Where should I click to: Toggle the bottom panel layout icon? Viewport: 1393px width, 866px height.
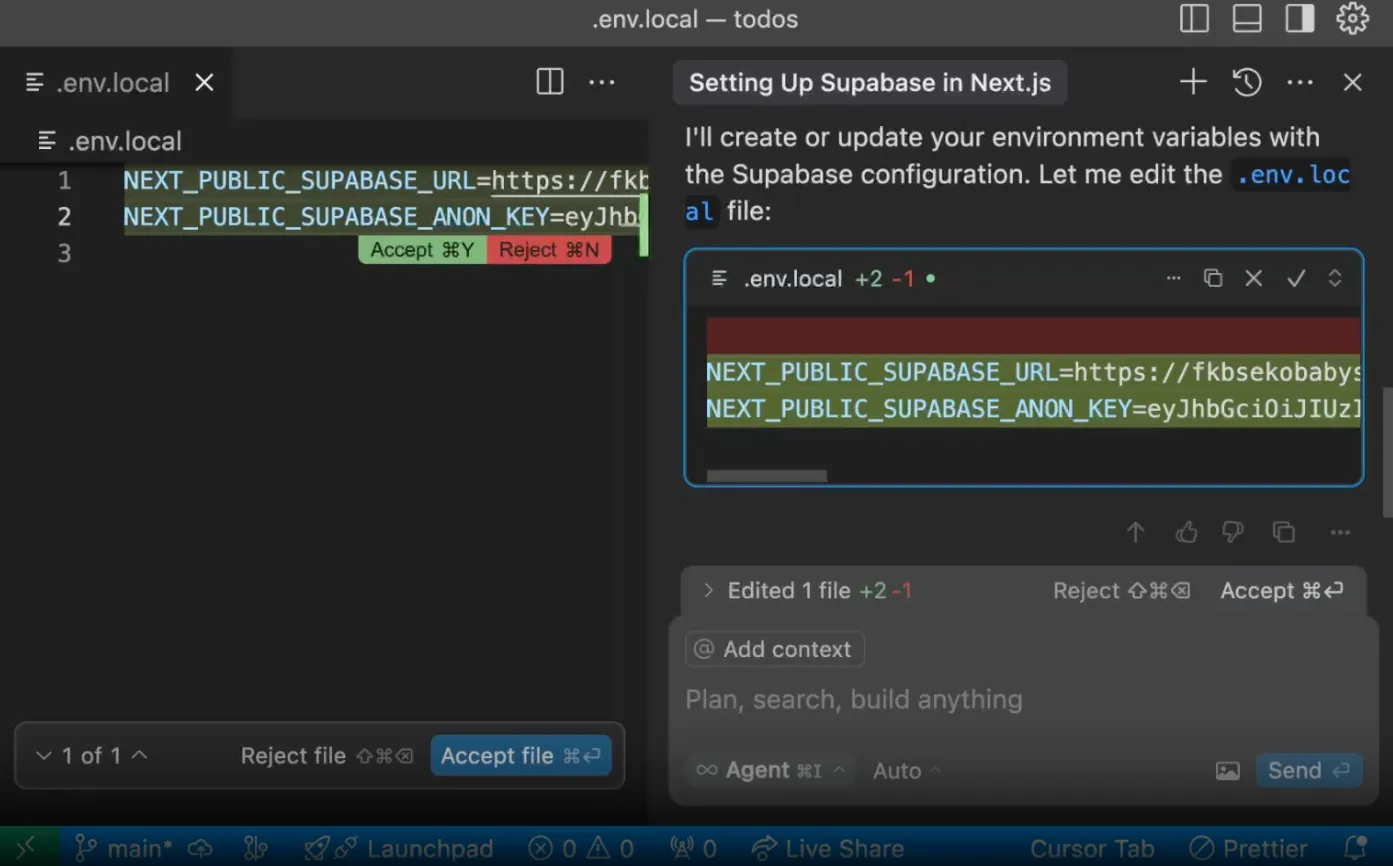tap(1247, 19)
